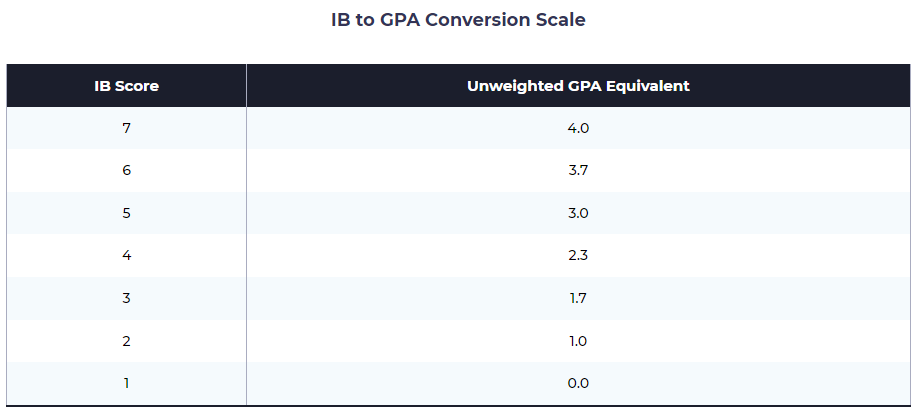The width and height of the screenshot is (915, 416).
Task: Click the word "IB" in the title
Action: pos(341,20)
